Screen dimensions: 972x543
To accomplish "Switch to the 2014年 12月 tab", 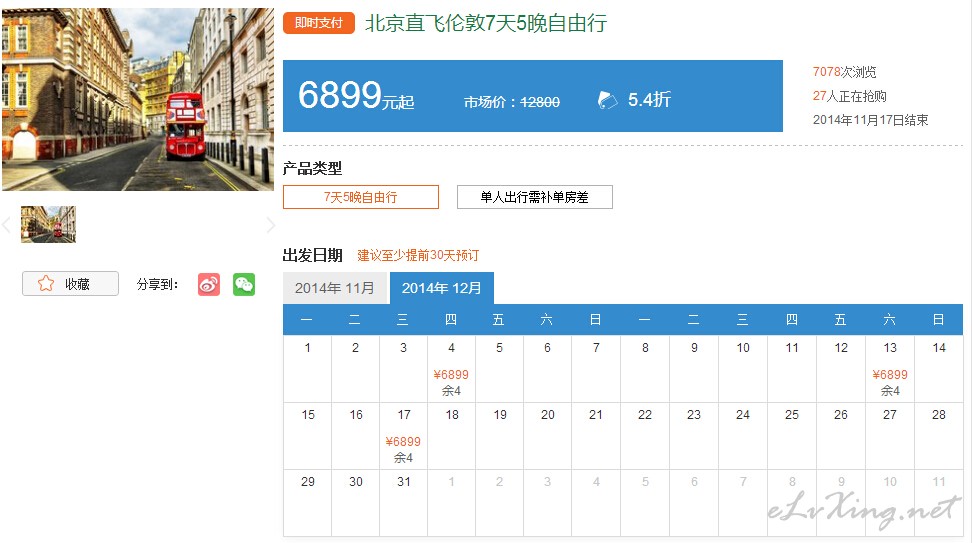I will click(441, 288).
